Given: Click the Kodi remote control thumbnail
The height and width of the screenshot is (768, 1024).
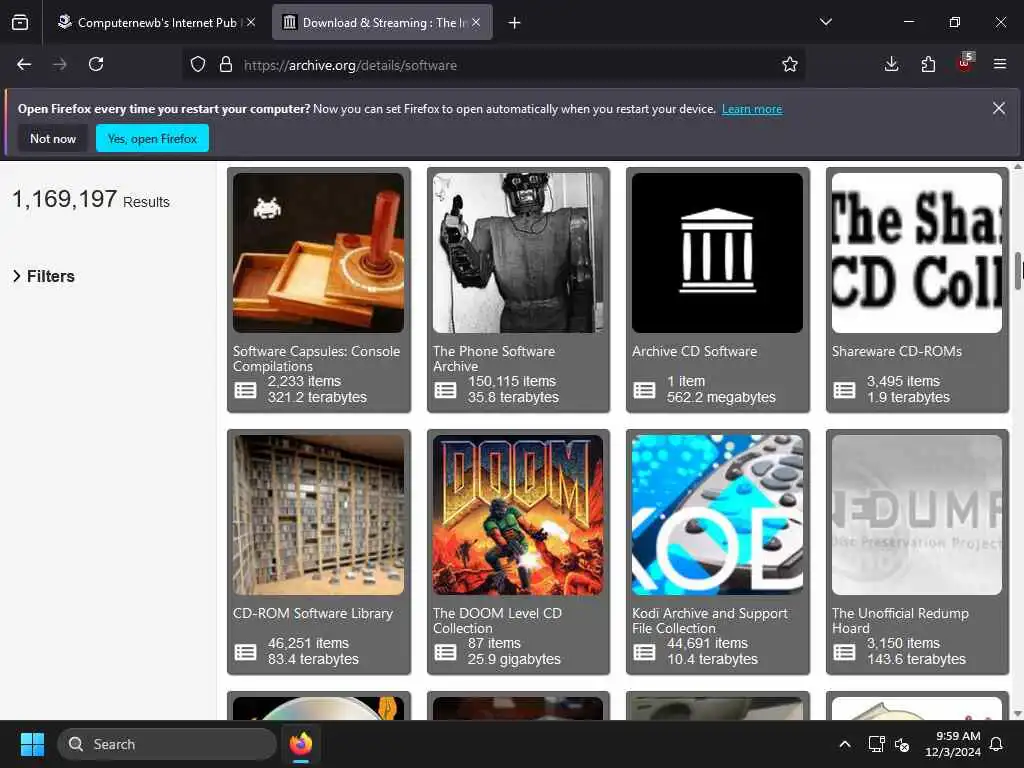Looking at the screenshot, I should (x=717, y=515).
